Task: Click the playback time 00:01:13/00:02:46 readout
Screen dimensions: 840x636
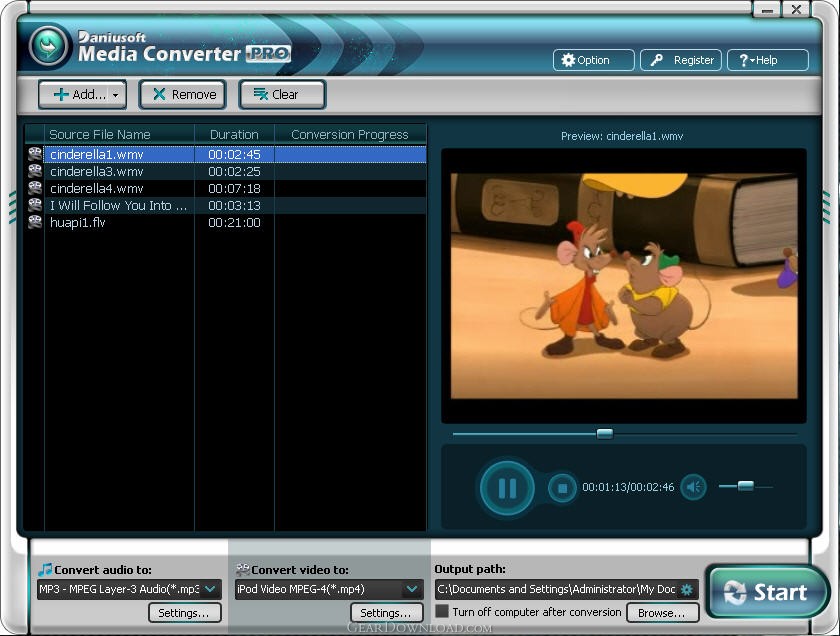Action: pyautogui.click(x=628, y=487)
